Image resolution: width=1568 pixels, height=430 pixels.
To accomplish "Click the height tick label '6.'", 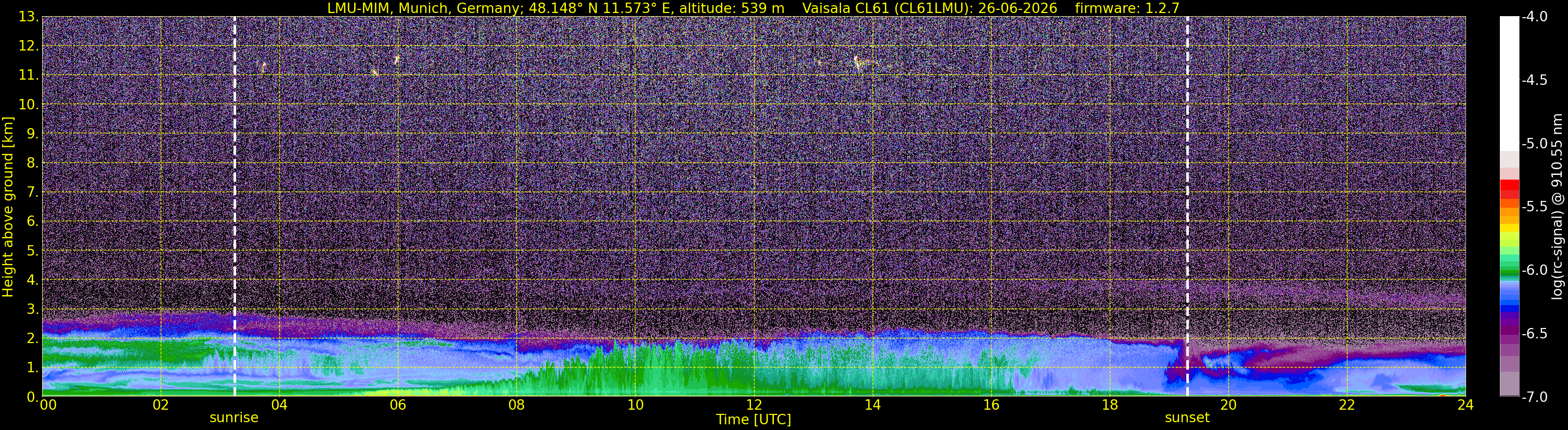I will click(x=33, y=221).
